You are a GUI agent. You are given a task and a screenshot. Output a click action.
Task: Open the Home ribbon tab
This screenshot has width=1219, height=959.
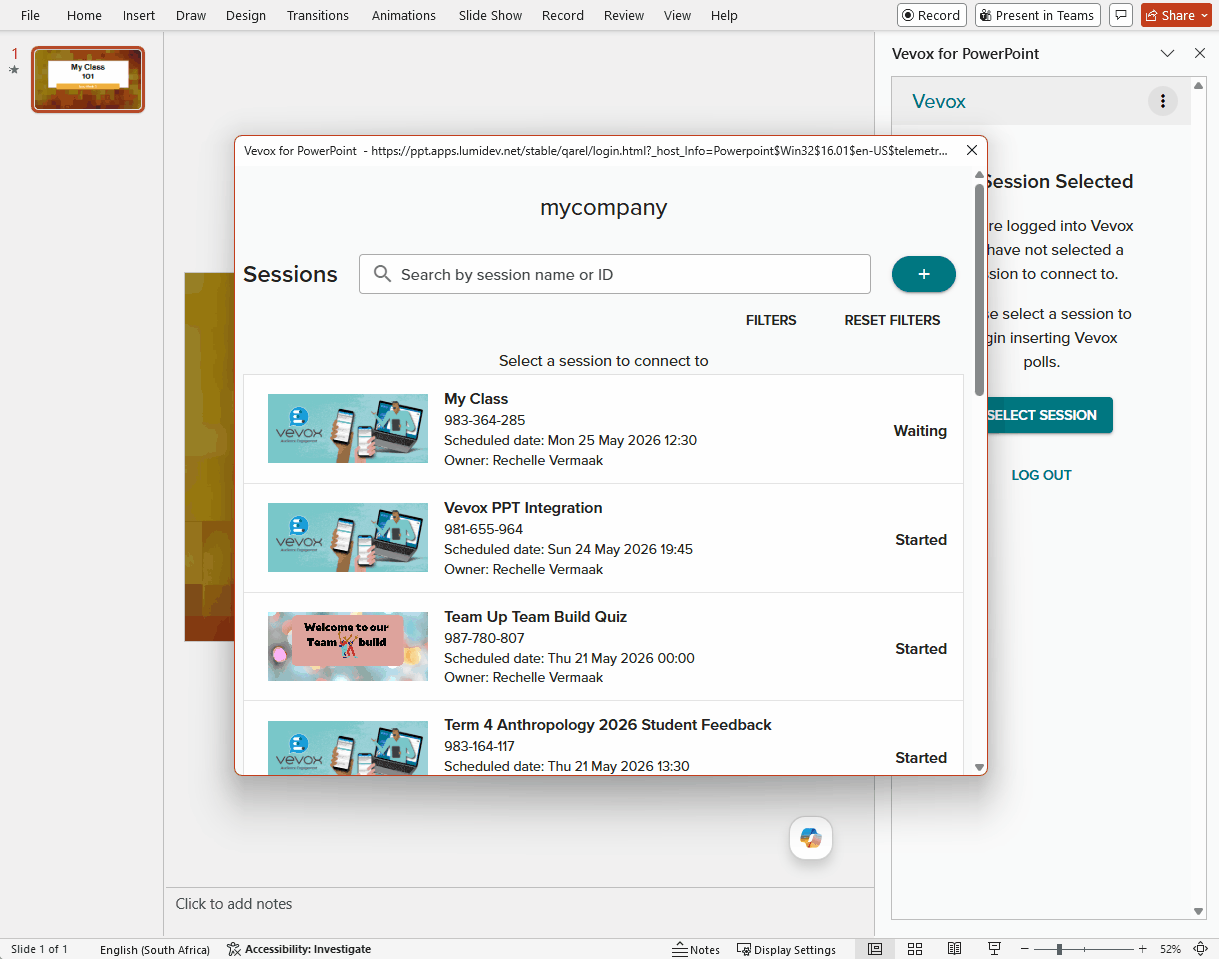(x=84, y=15)
